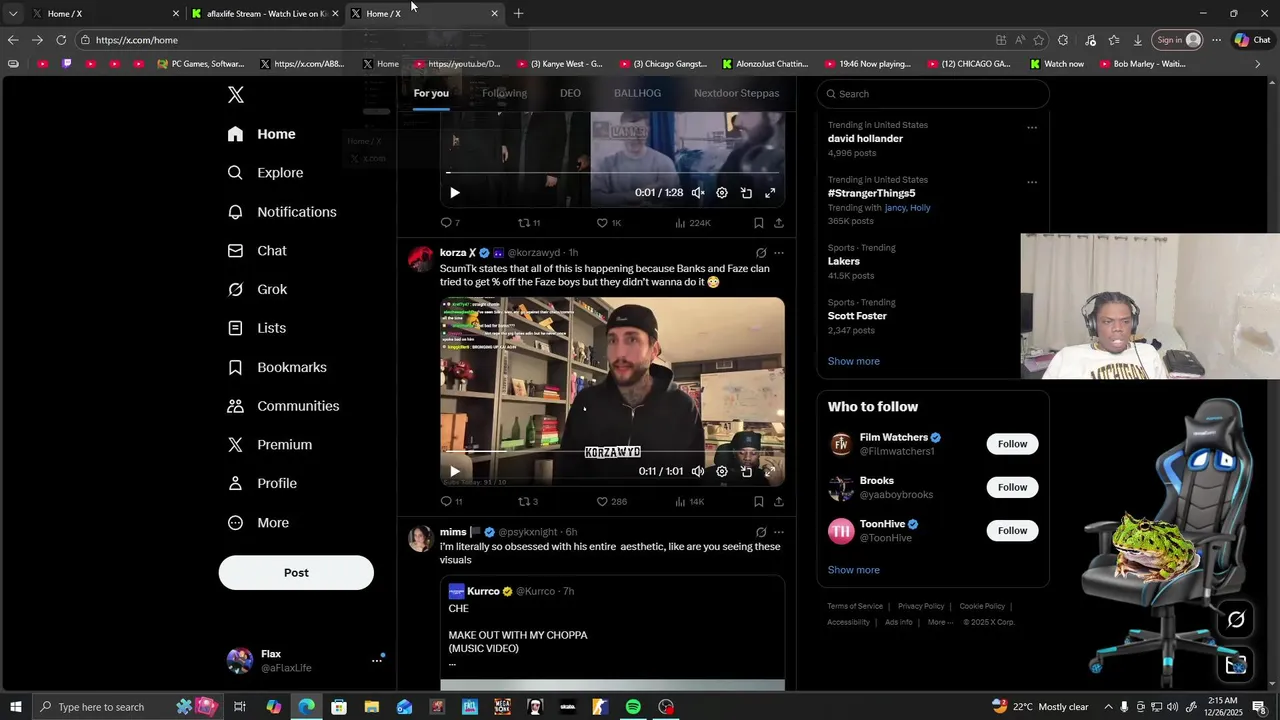Viewport: 1280px width, 720px height.
Task: Click the white Post button
Action: point(296,573)
